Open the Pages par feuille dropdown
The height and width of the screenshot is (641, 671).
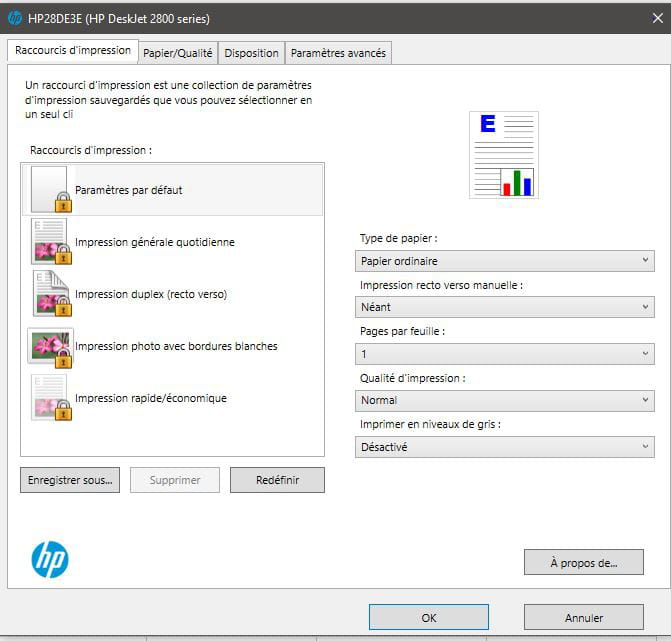click(505, 354)
